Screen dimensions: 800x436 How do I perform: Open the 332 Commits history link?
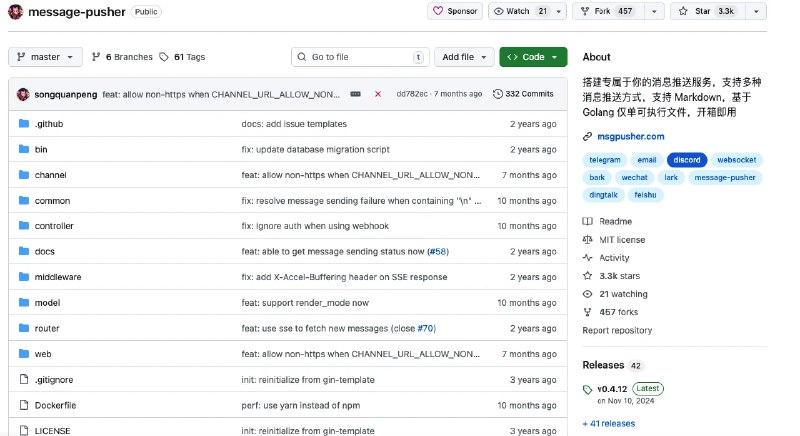click(x=523, y=94)
